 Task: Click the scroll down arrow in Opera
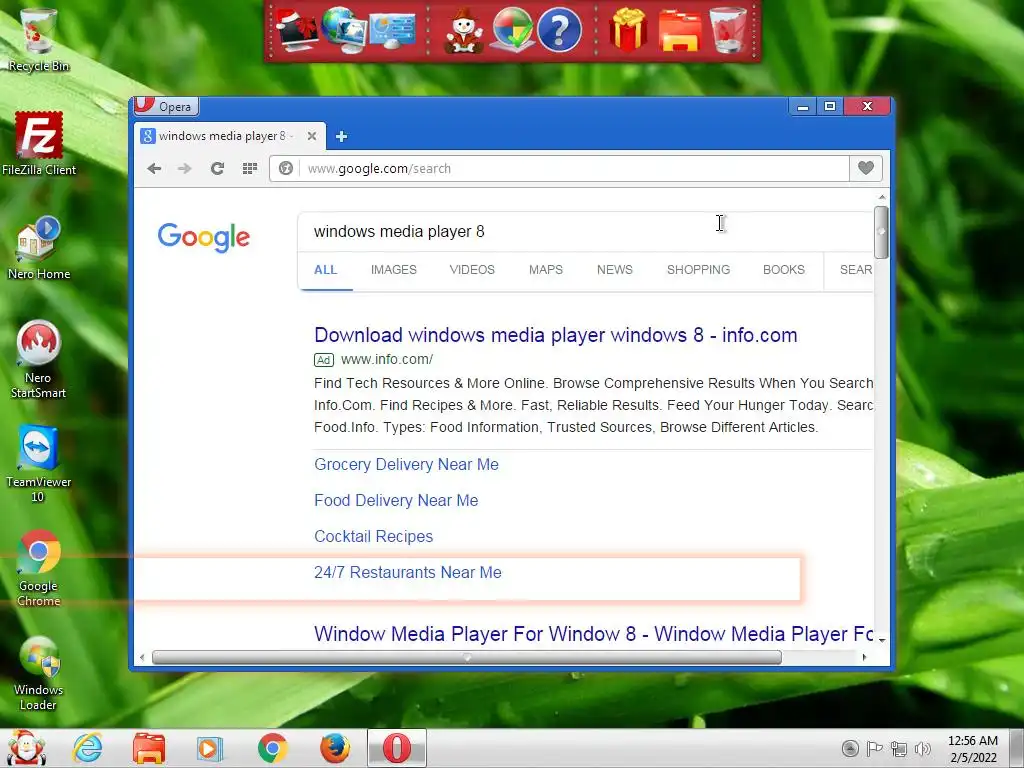(x=882, y=640)
